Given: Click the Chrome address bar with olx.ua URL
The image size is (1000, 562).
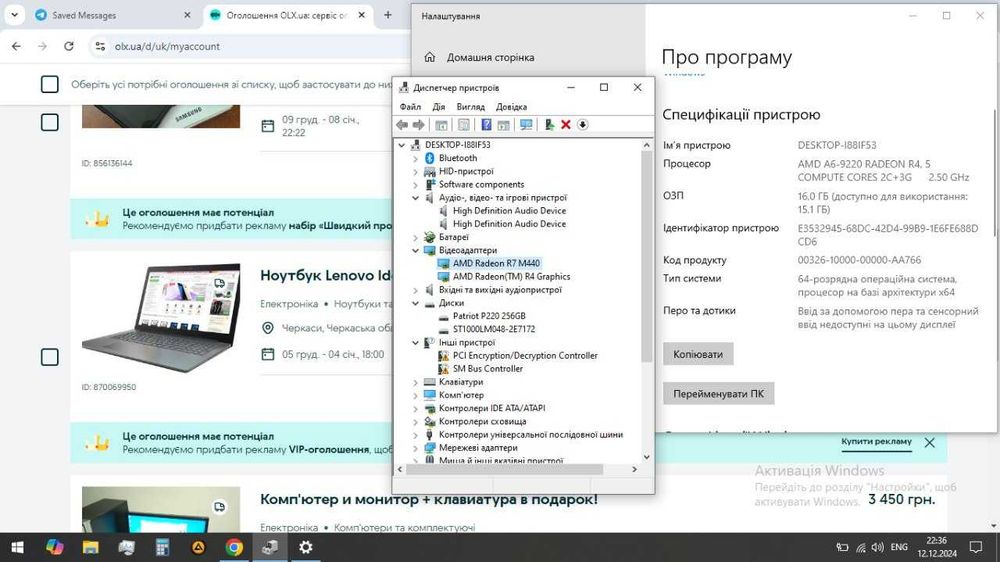Looking at the screenshot, I should pos(252,46).
